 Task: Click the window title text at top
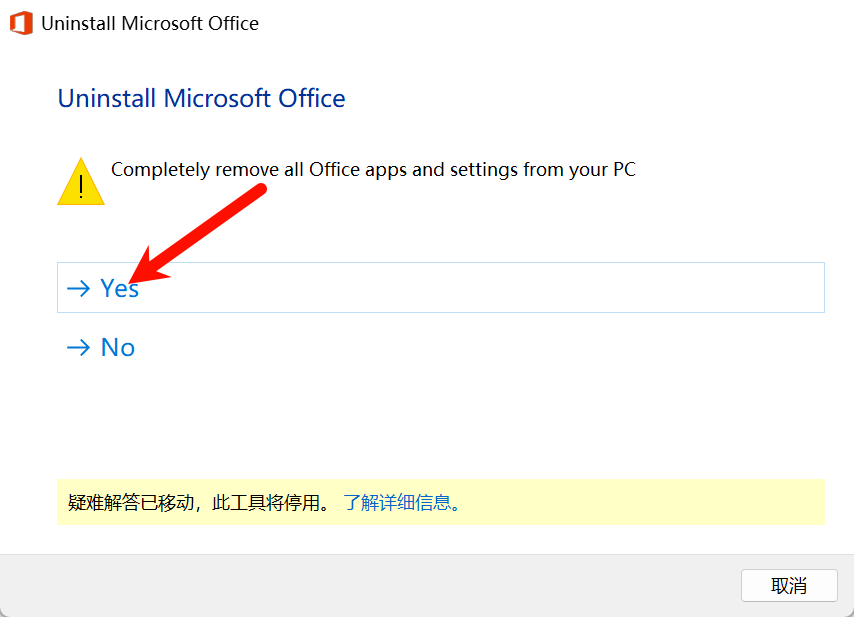[150, 23]
